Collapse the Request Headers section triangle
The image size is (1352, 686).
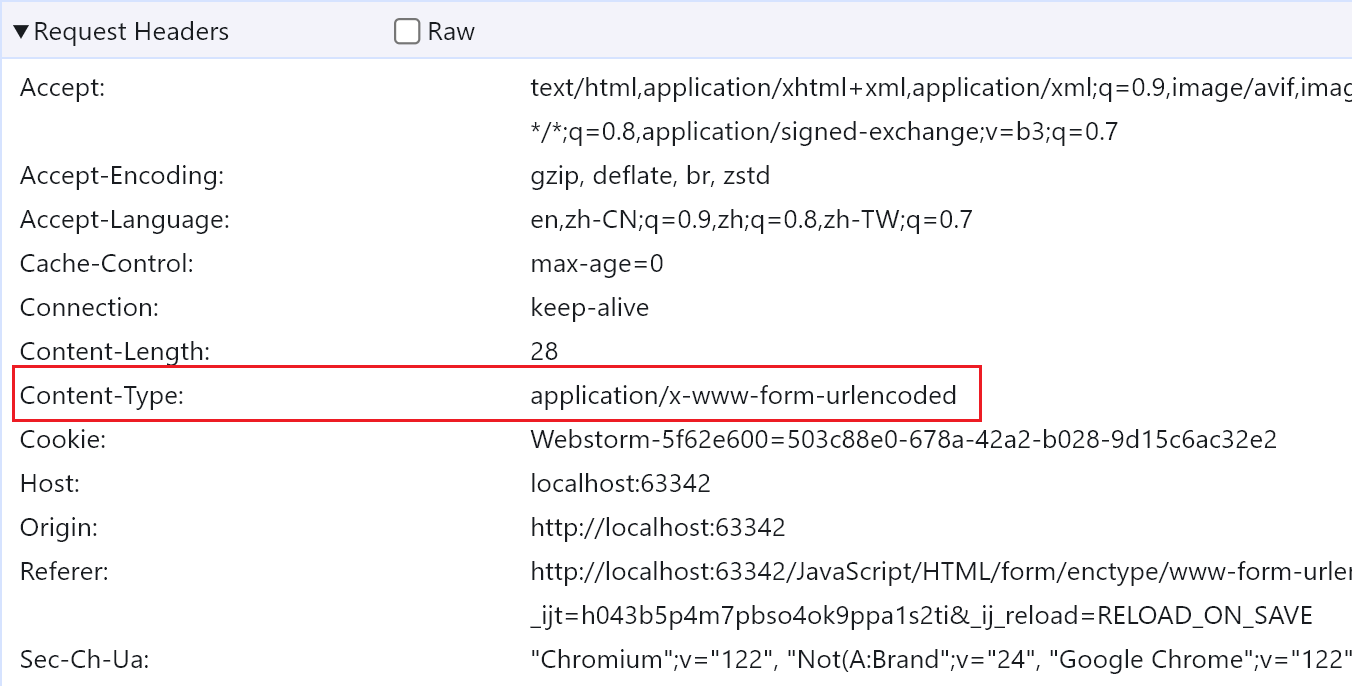pyautogui.click(x=21, y=32)
